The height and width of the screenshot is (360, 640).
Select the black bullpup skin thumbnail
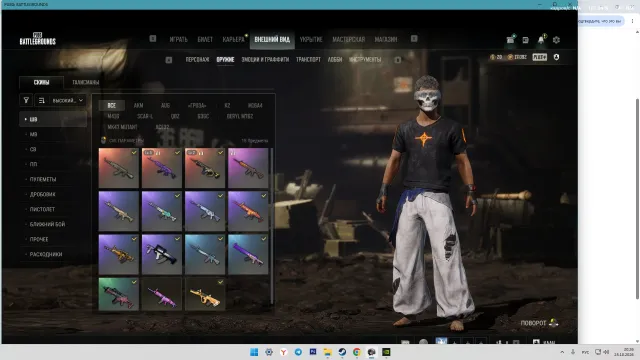click(x=162, y=254)
